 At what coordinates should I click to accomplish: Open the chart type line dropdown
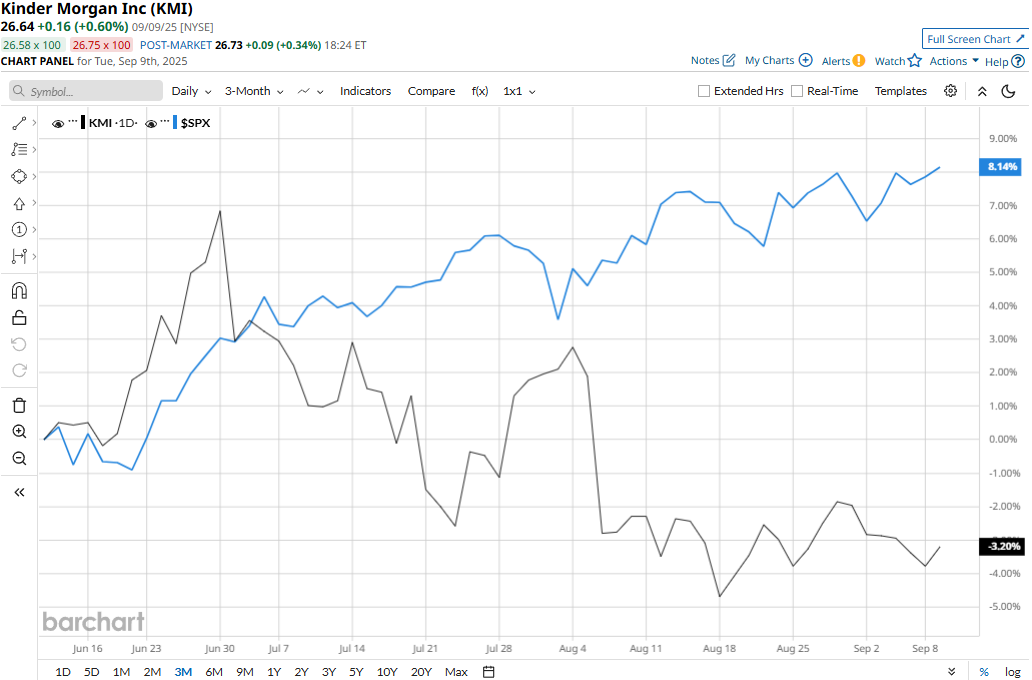pyautogui.click(x=311, y=91)
